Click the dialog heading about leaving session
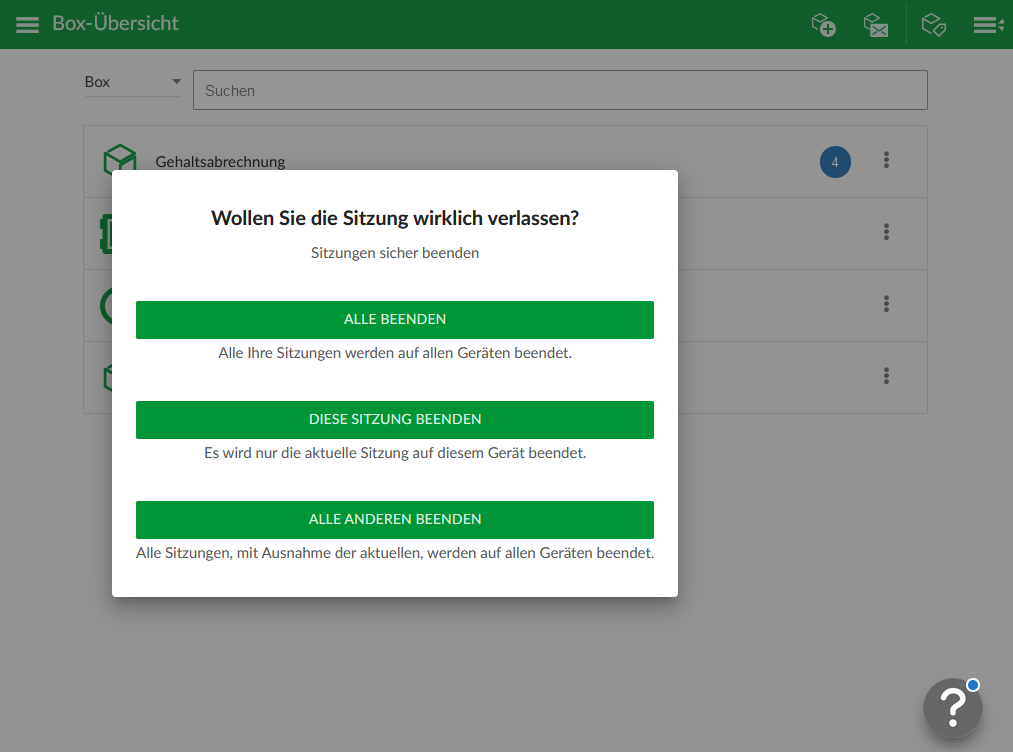Viewport: 1013px width, 752px height. [x=395, y=218]
